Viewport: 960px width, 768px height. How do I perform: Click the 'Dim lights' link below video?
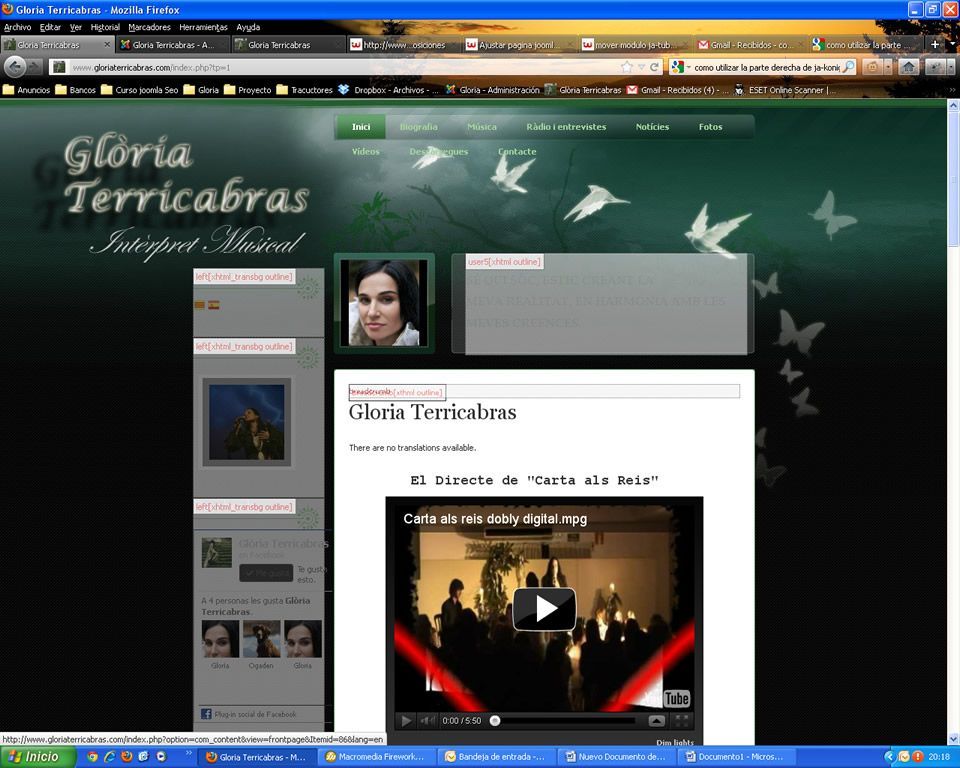pyautogui.click(x=675, y=742)
